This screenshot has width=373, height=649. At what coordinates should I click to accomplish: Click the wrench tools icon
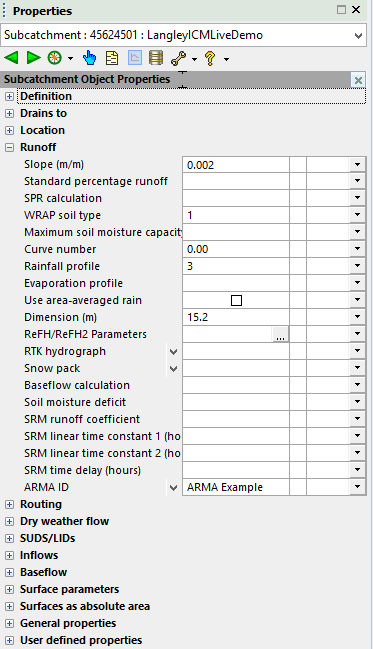coord(178,58)
